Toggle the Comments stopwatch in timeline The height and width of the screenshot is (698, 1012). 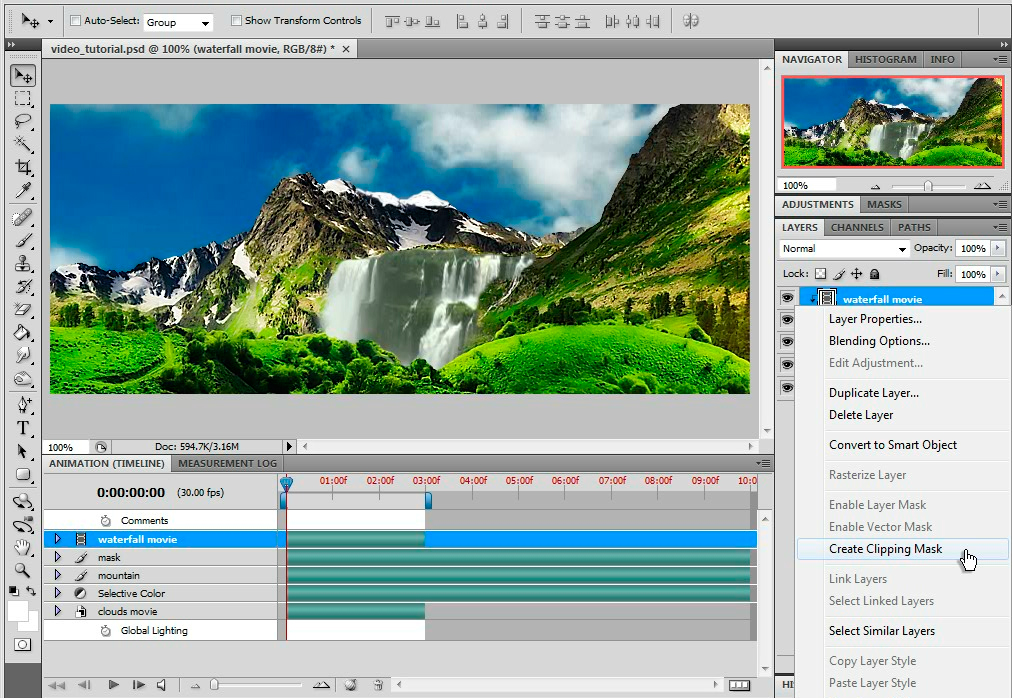pyautogui.click(x=106, y=520)
